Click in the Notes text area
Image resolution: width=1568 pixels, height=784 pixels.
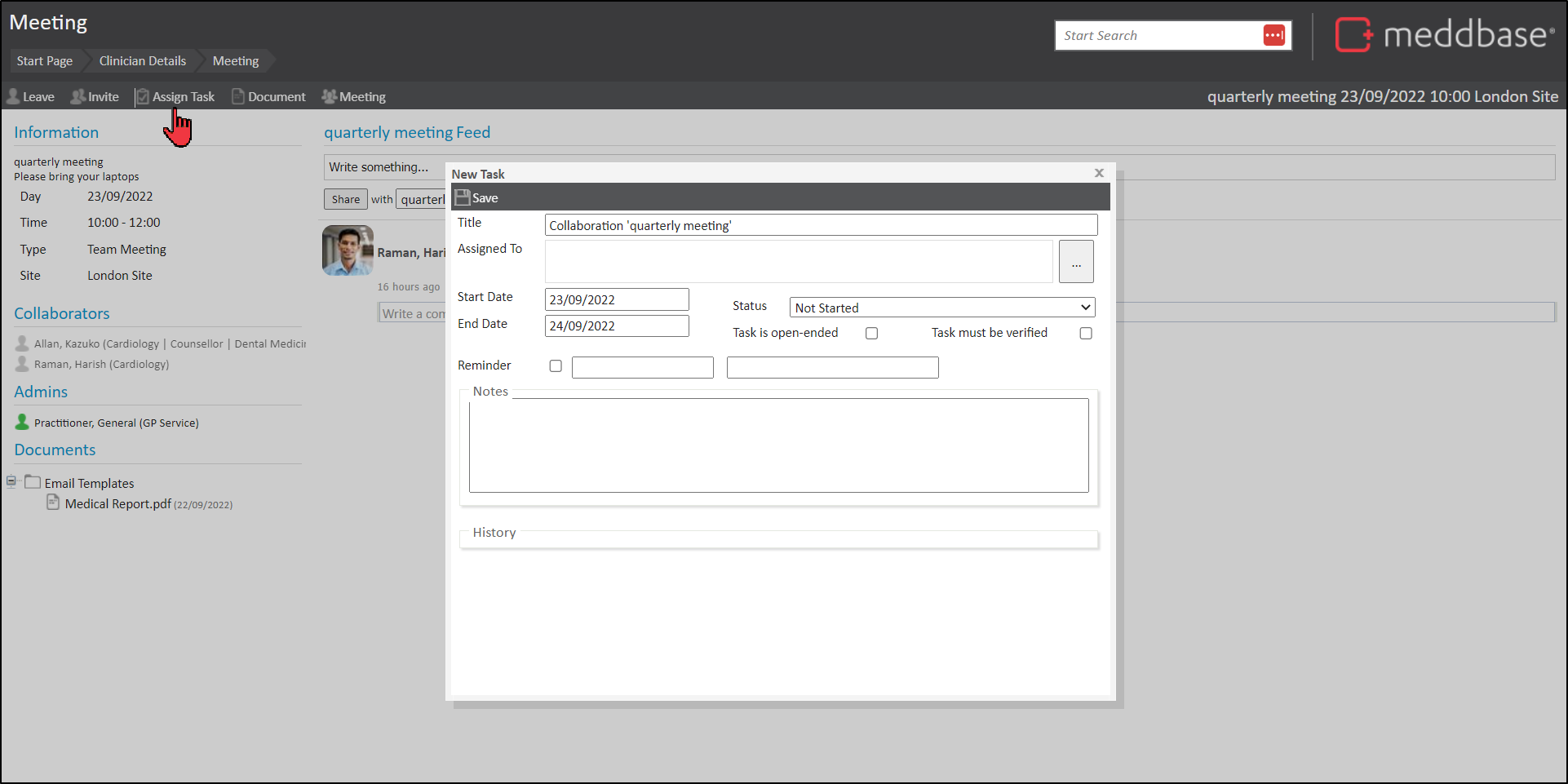[x=778, y=445]
